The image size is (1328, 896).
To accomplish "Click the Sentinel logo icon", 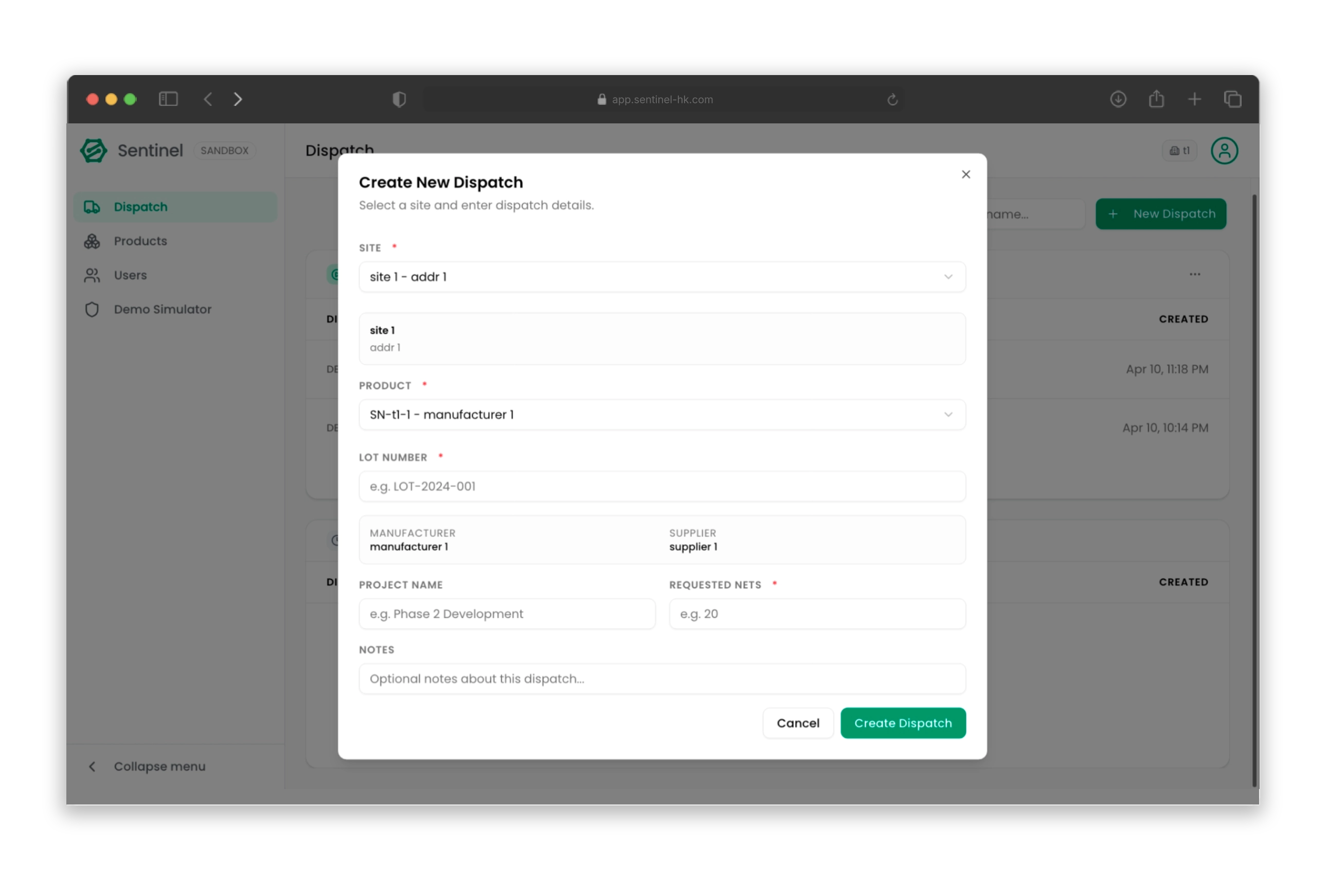I will [x=93, y=151].
